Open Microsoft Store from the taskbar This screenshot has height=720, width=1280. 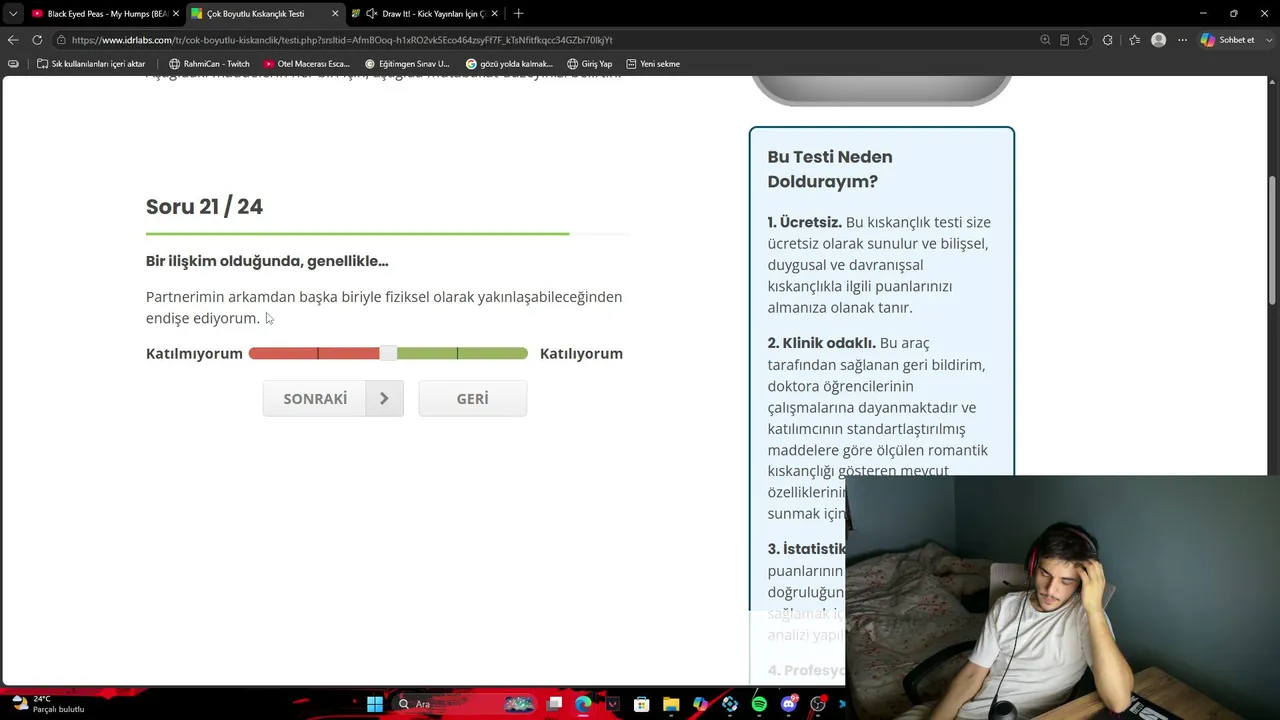click(642, 704)
